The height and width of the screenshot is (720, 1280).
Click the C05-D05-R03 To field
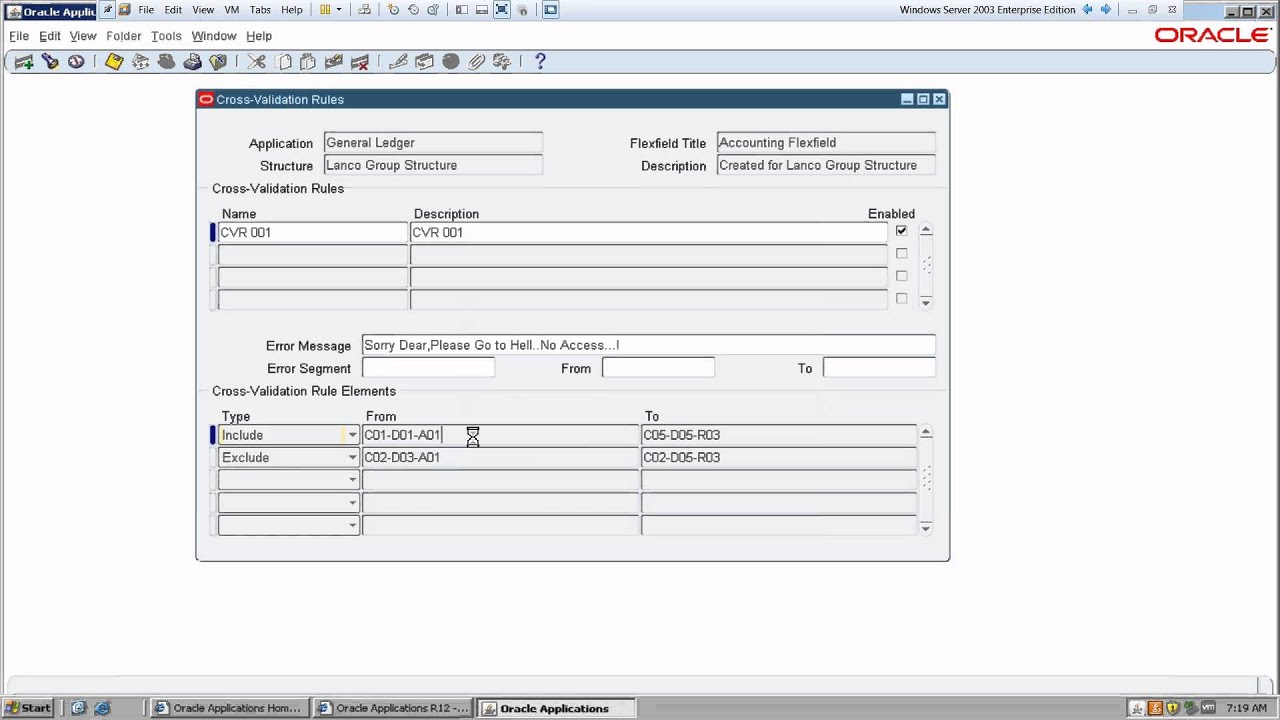pyautogui.click(x=778, y=435)
